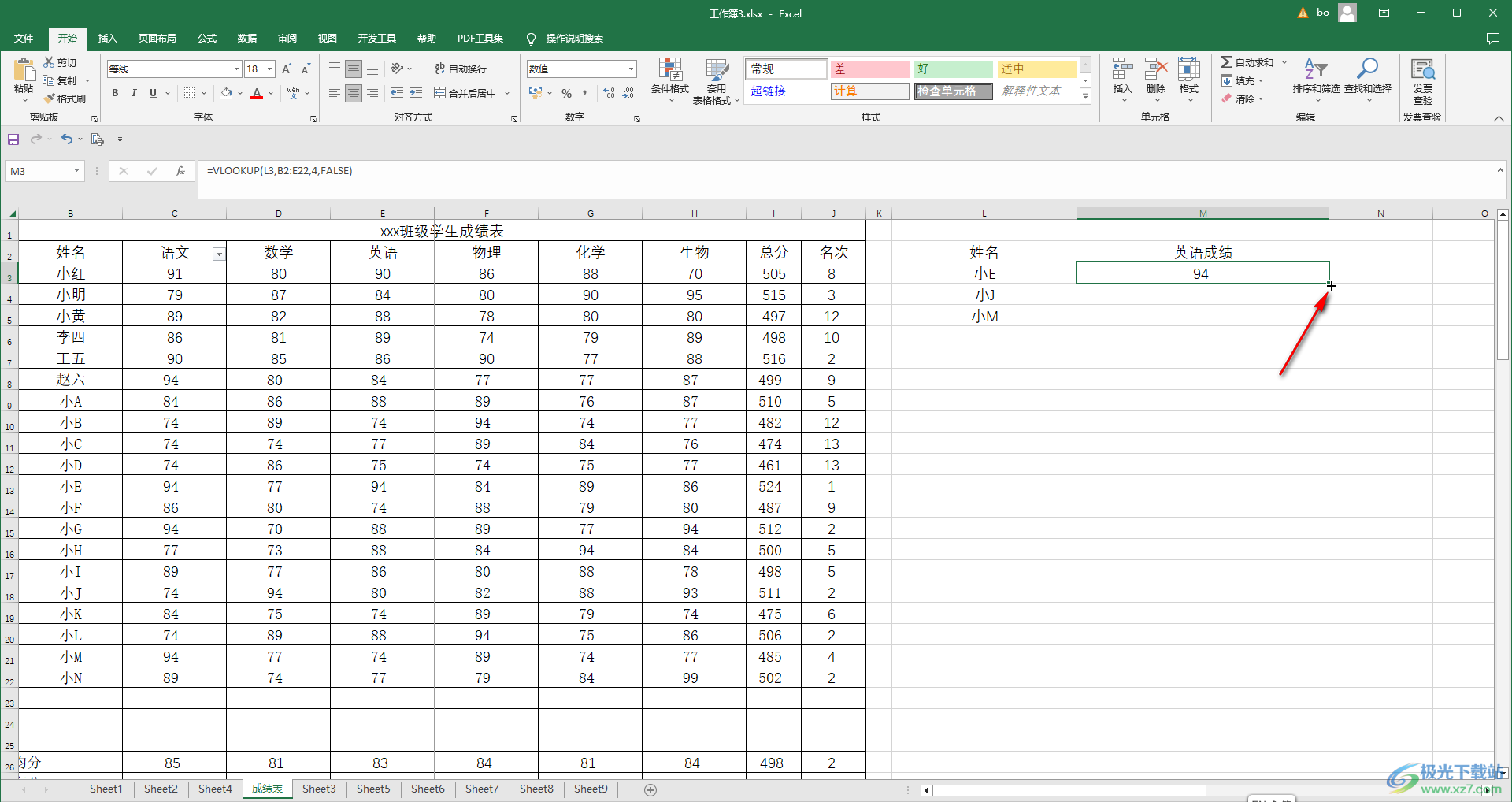This screenshot has width=1512, height=802.
Task: Click the Orientation text angle icon
Action: pyautogui.click(x=397, y=69)
